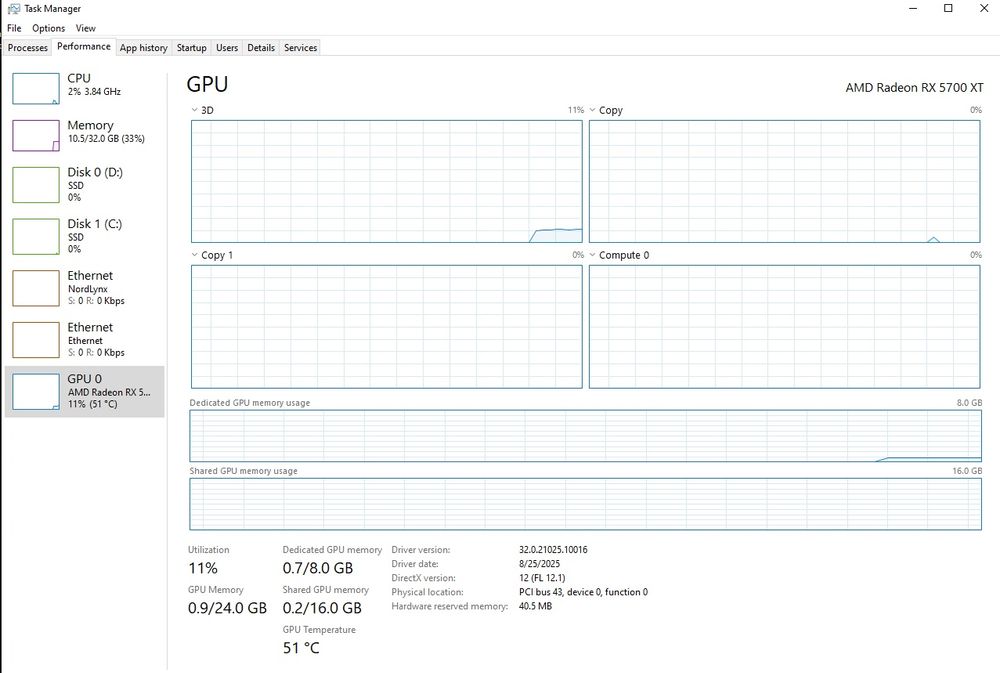This screenshot has width=1000, height=673.
Task: Click driver version '32.0.21025.10016'
Action: coord(553,550)
